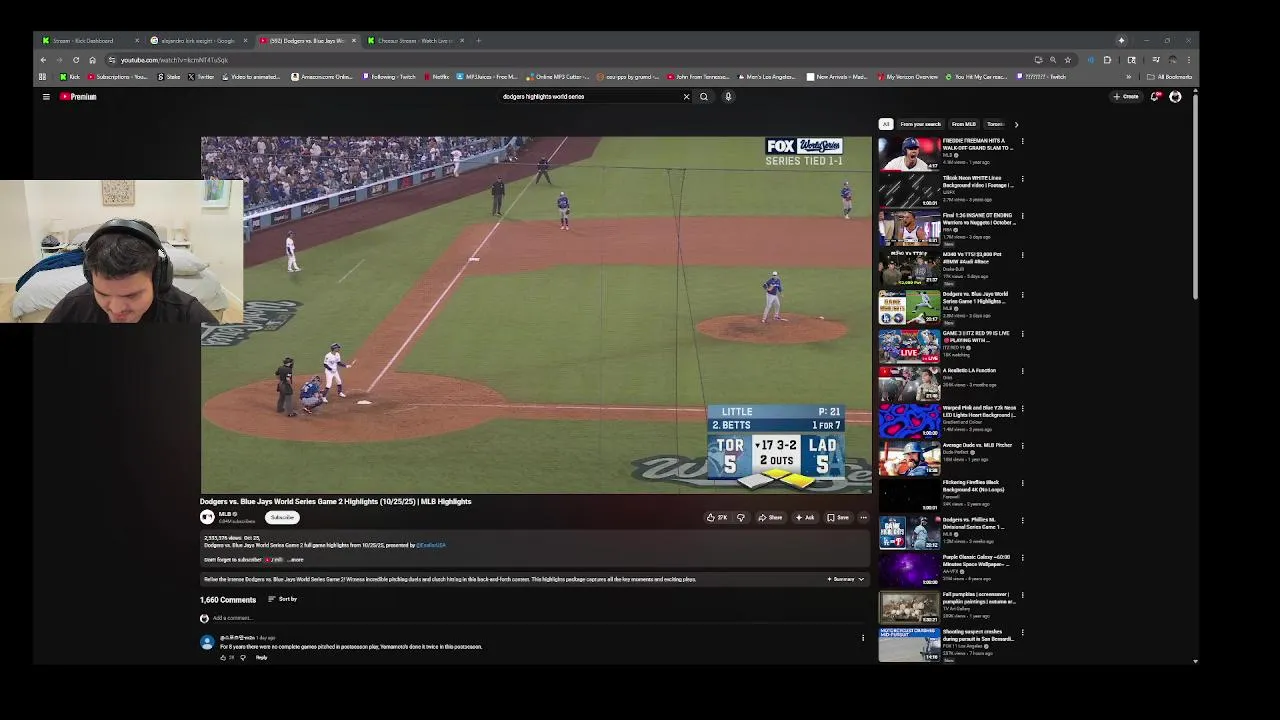Close the Dodgers vs. Blue Jays tab

[x=353, y=41]
